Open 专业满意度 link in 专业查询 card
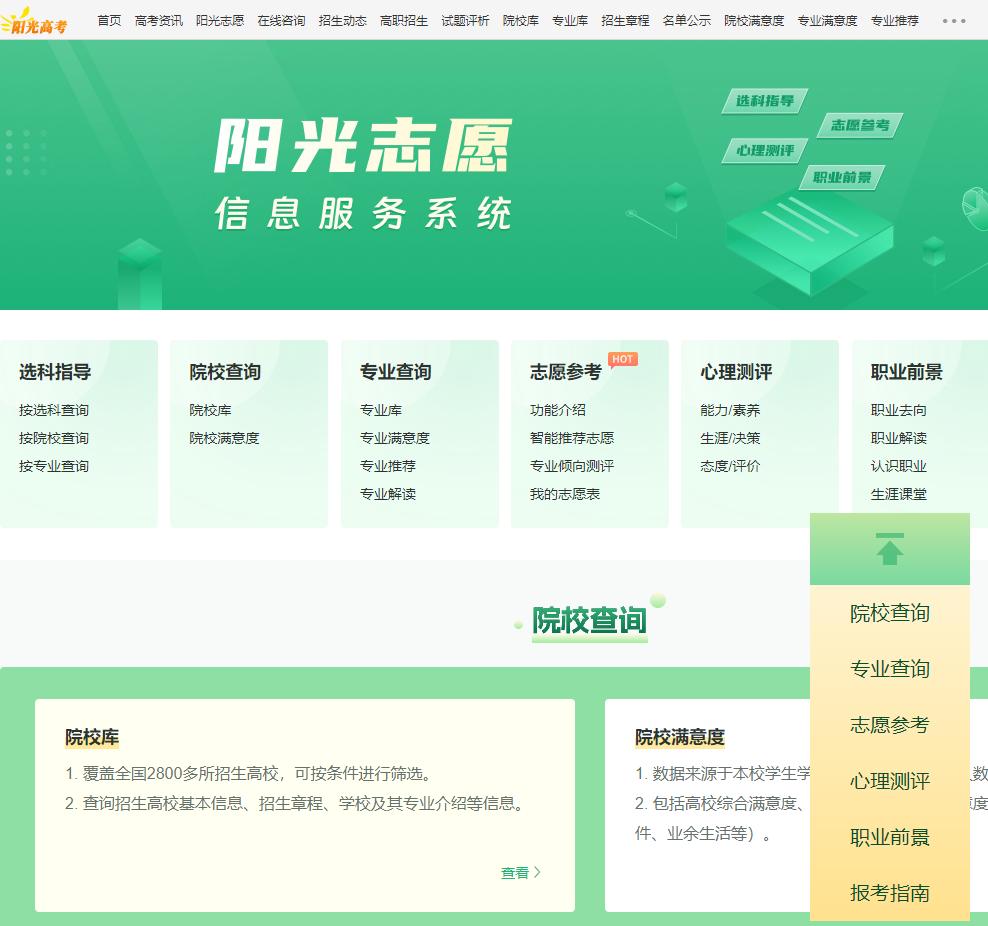Viewport: 988px width, 926px height. 394,438
